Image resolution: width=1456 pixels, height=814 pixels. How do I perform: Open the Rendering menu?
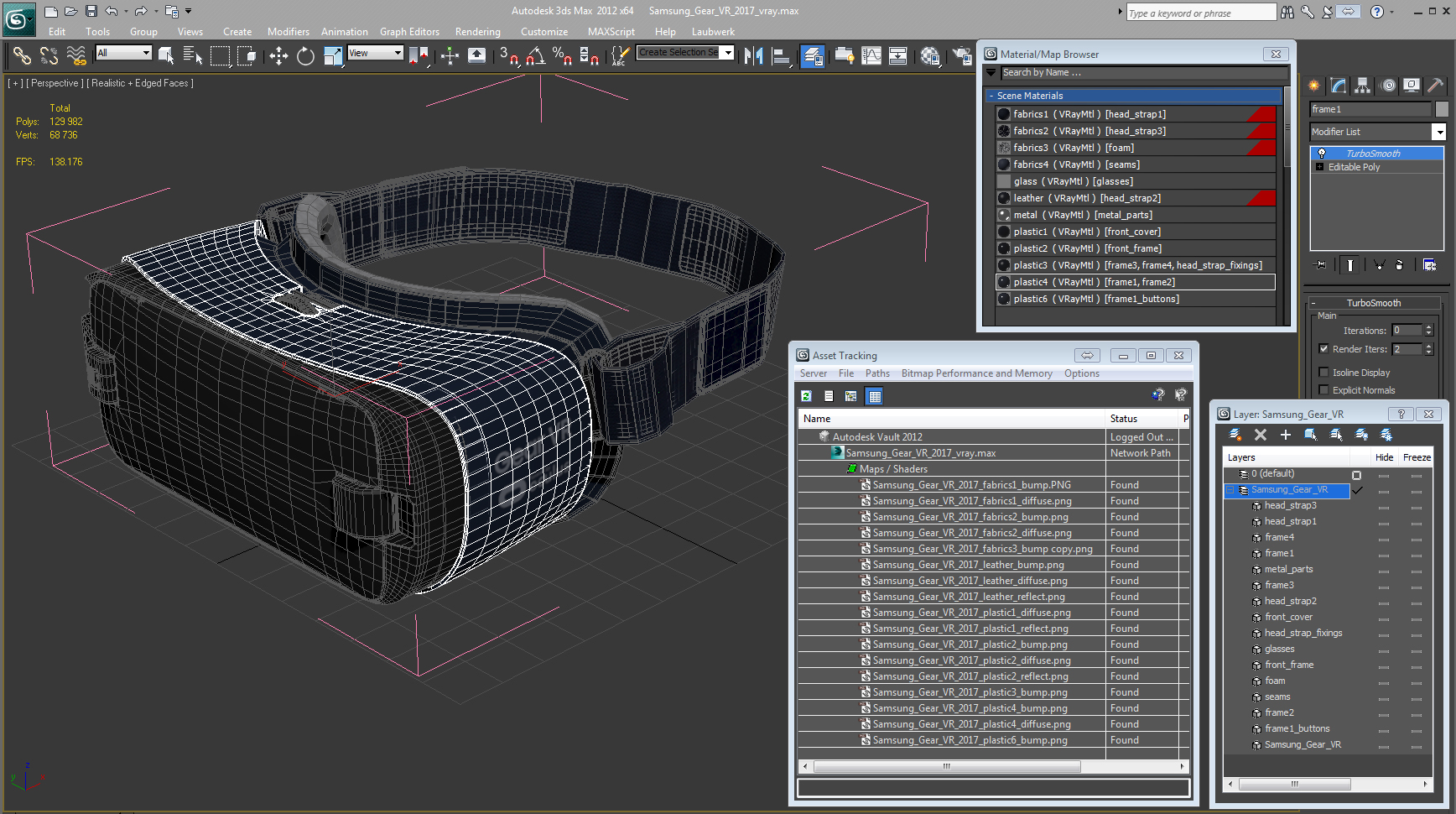pos(477,32)
